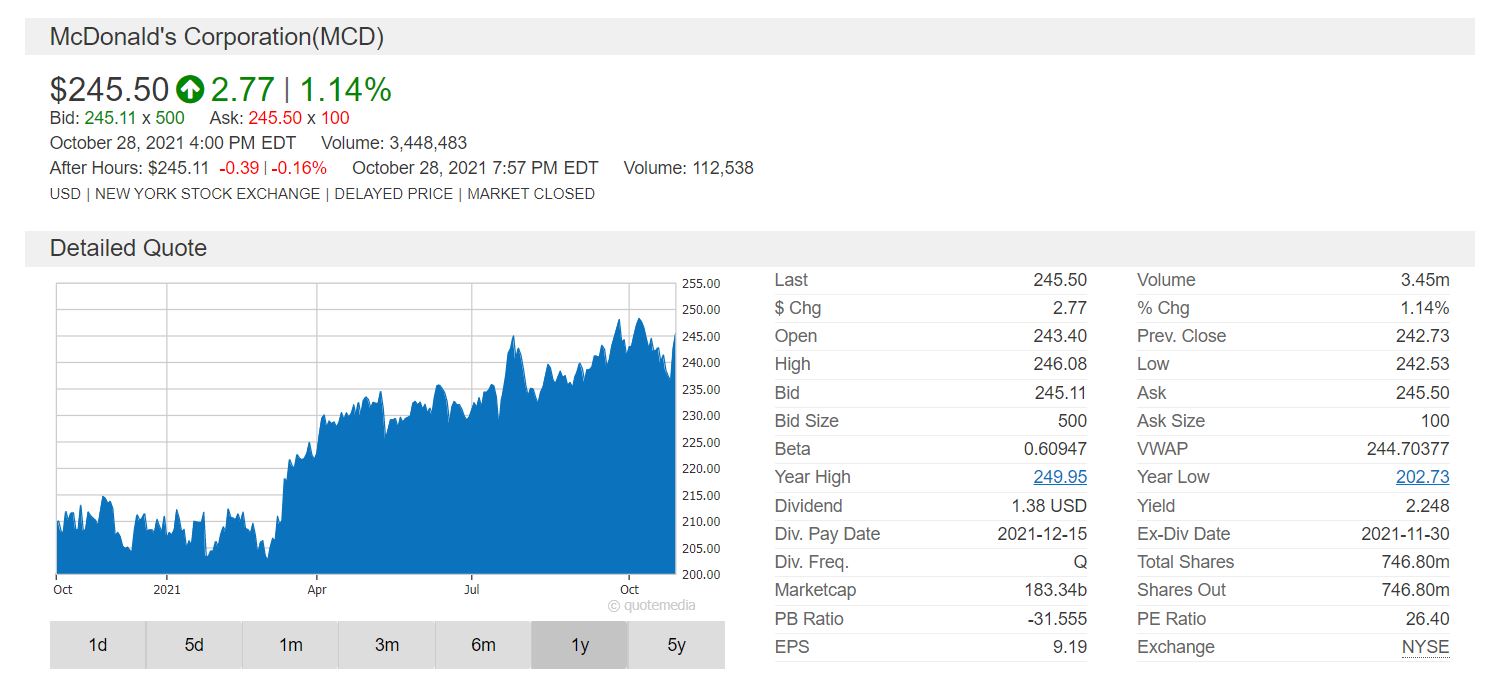Show the 5y chart history
The width and height of the screenshot is (1497, 686).
[676, 645]
